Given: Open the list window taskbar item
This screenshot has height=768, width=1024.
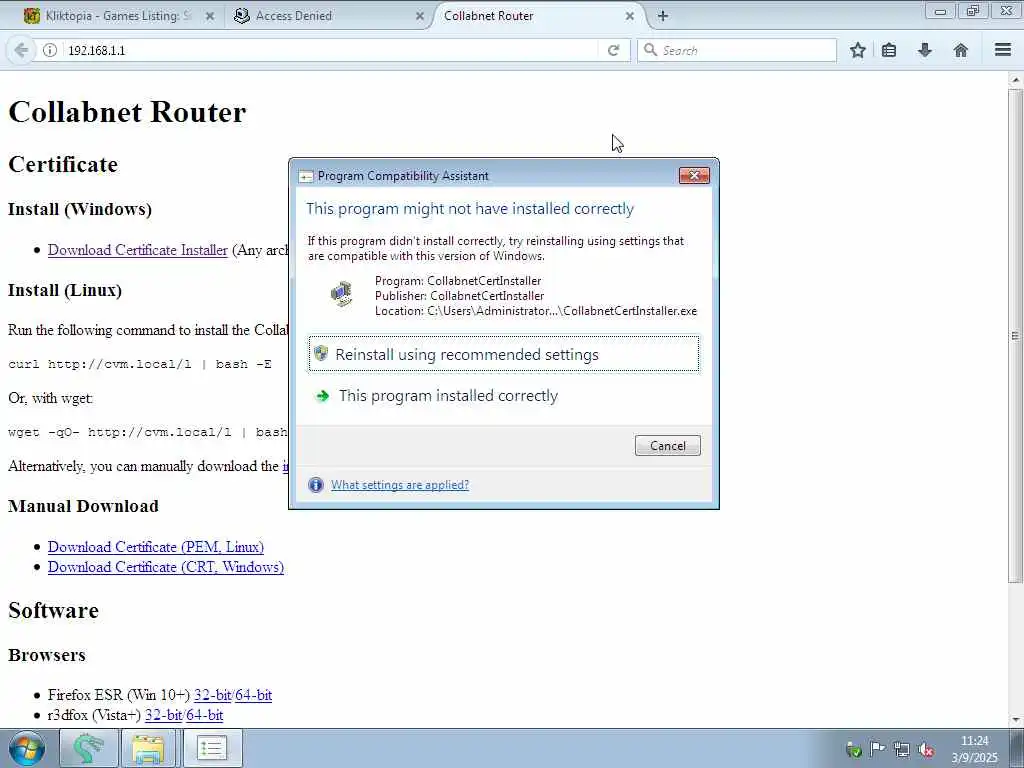Looking at the screenshot, I should [x=212, y=748].
